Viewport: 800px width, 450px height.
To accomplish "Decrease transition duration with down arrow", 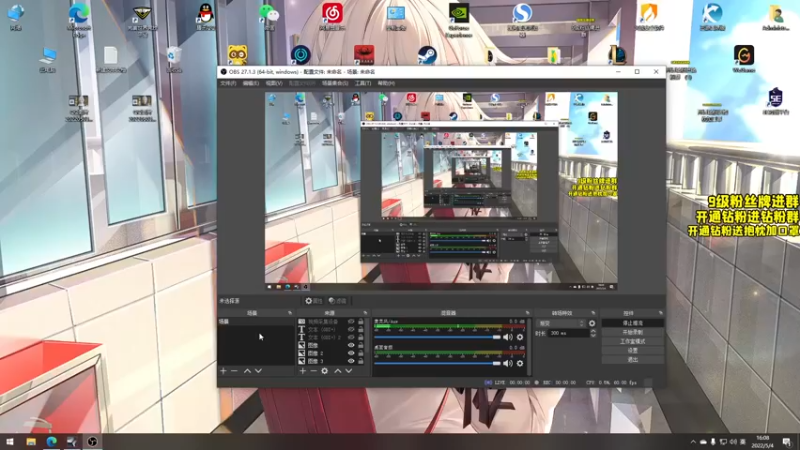I will click(593, 336).
